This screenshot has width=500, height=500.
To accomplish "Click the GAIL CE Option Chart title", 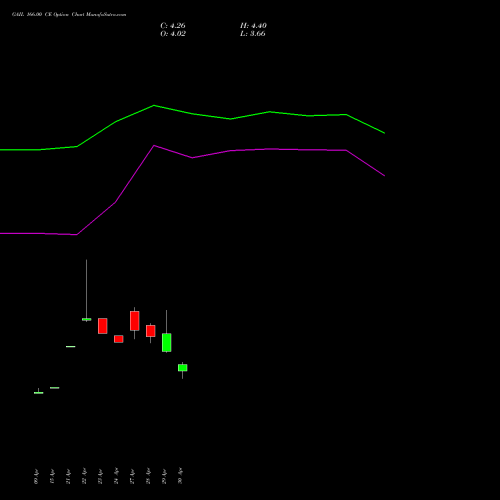I will point(69,15).
